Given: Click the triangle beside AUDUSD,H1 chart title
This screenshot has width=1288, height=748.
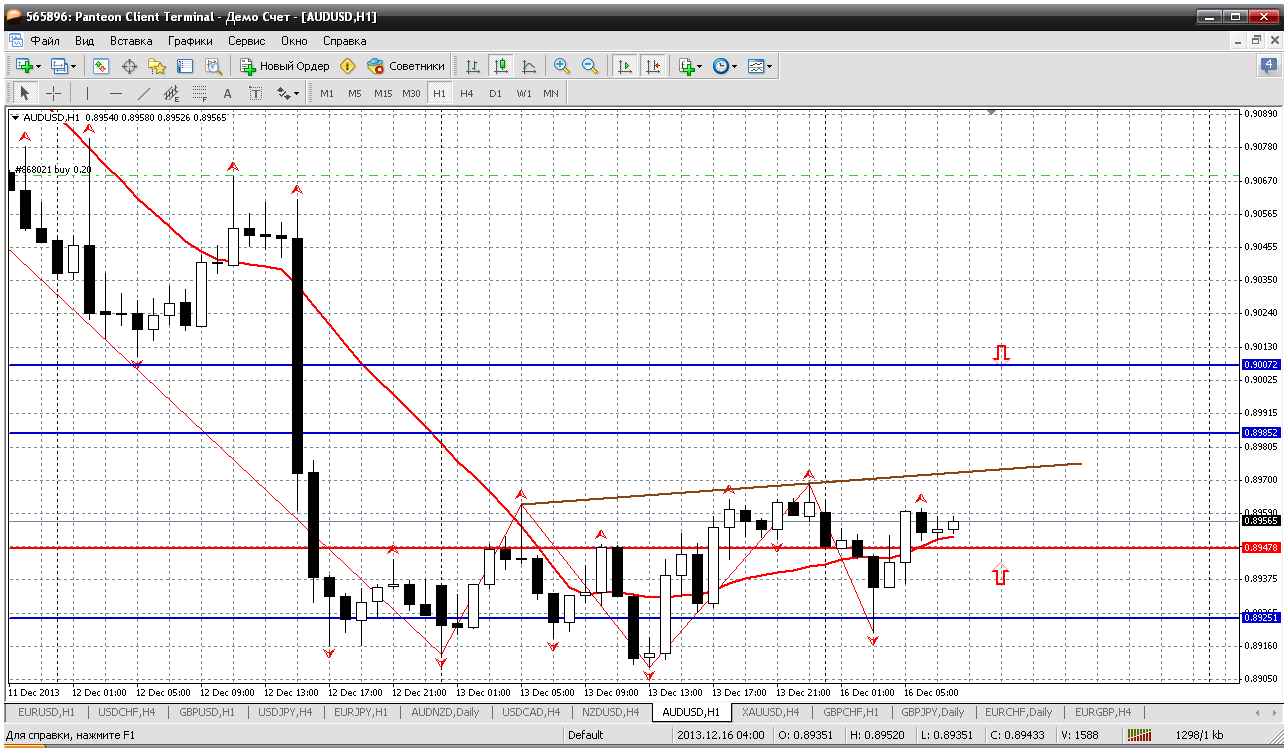Looking at the screenshot, I should 15,117.
